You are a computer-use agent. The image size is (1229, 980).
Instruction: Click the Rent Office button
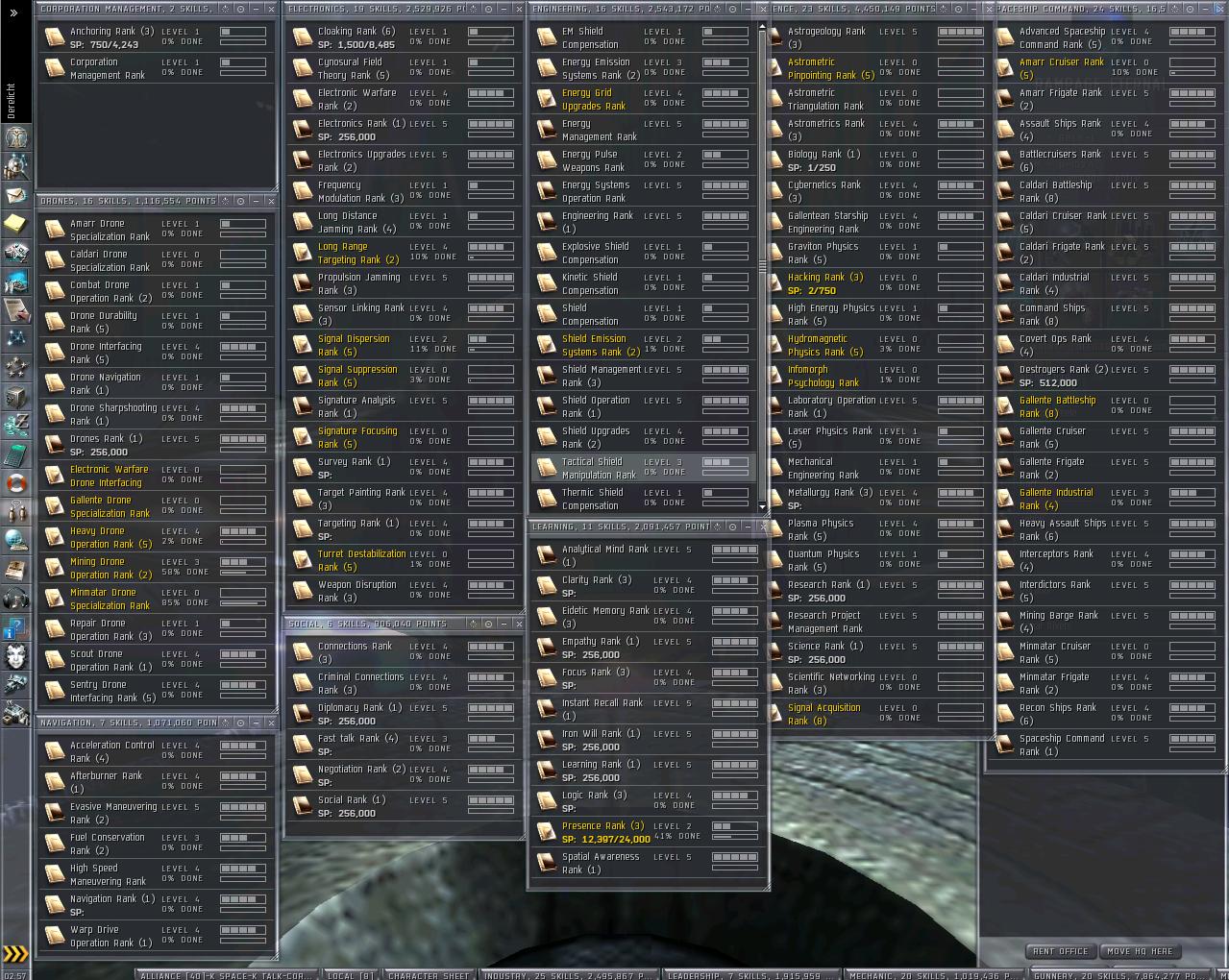[x=1061, y=951]
